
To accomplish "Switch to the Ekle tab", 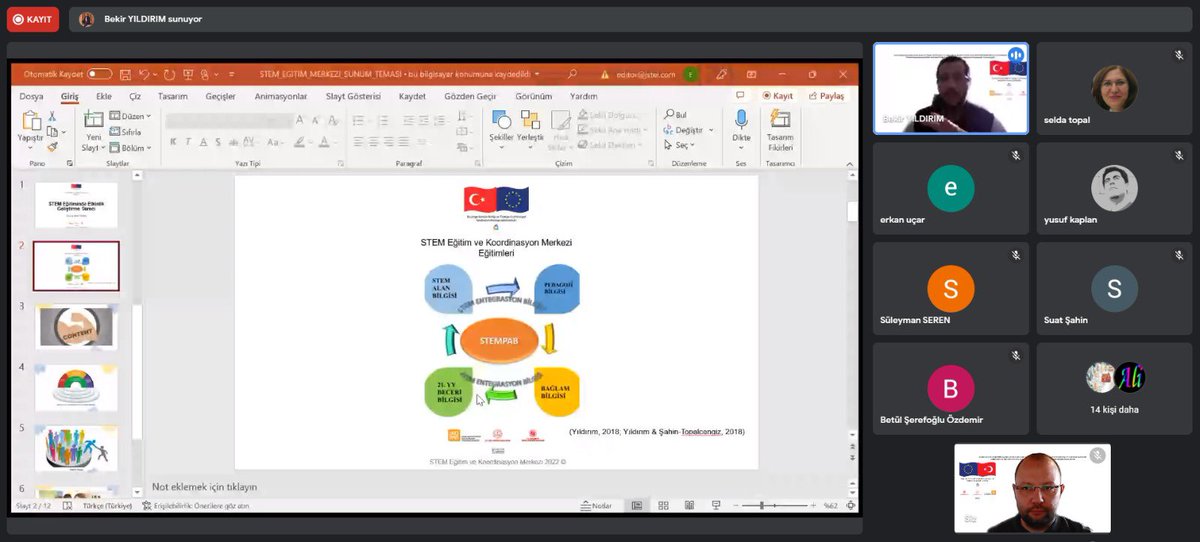I will [x=103, y=96].
